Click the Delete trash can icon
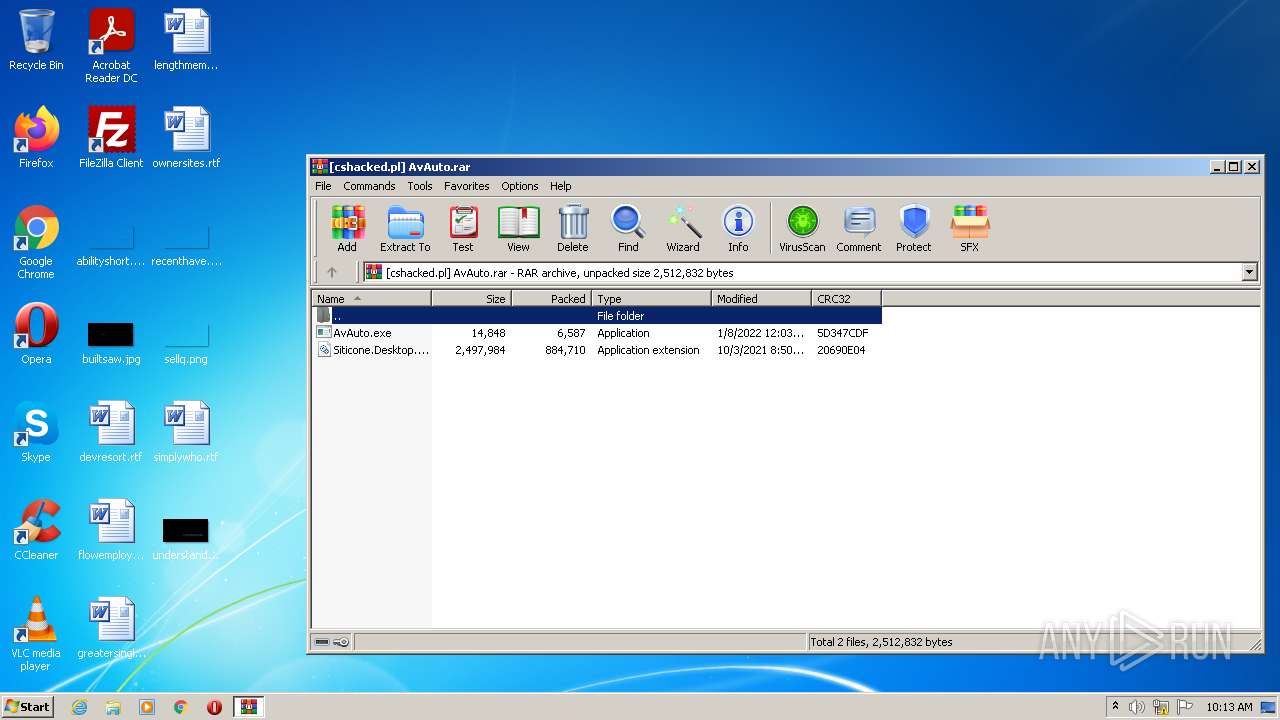Screen dimensions: 1280x720 click(573, 229)
